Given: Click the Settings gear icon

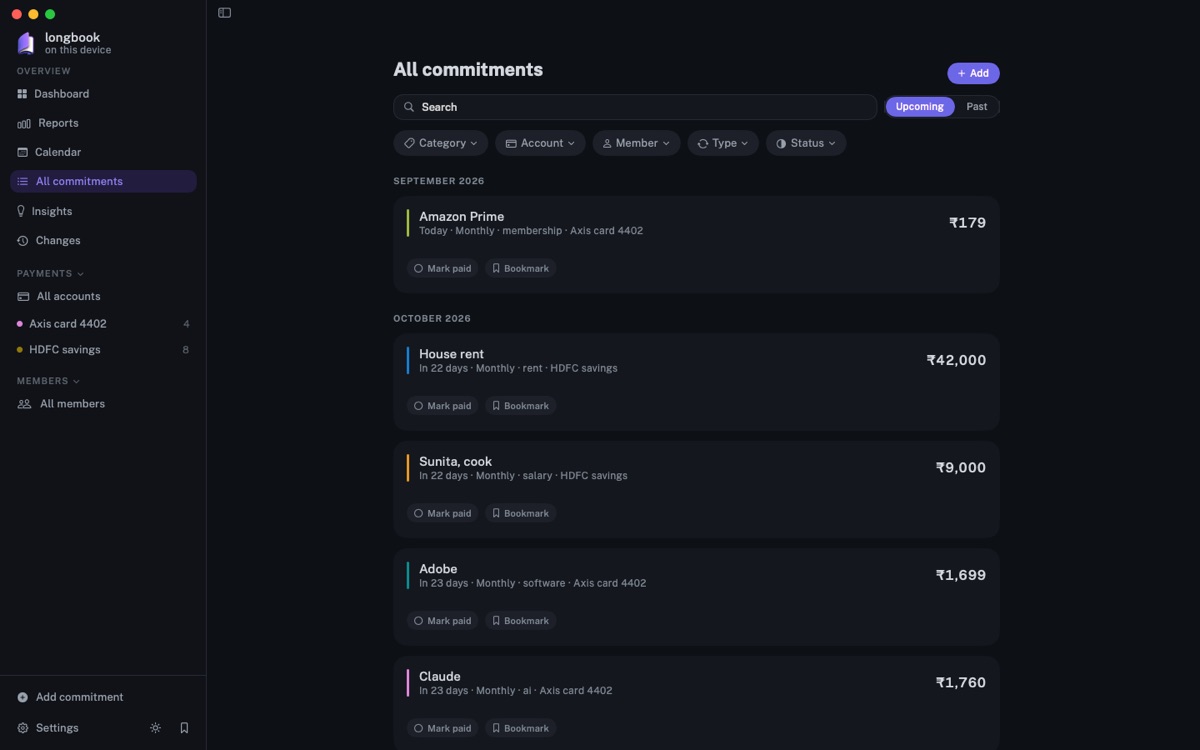Looking at the screenshot, I should coord(23,728).
